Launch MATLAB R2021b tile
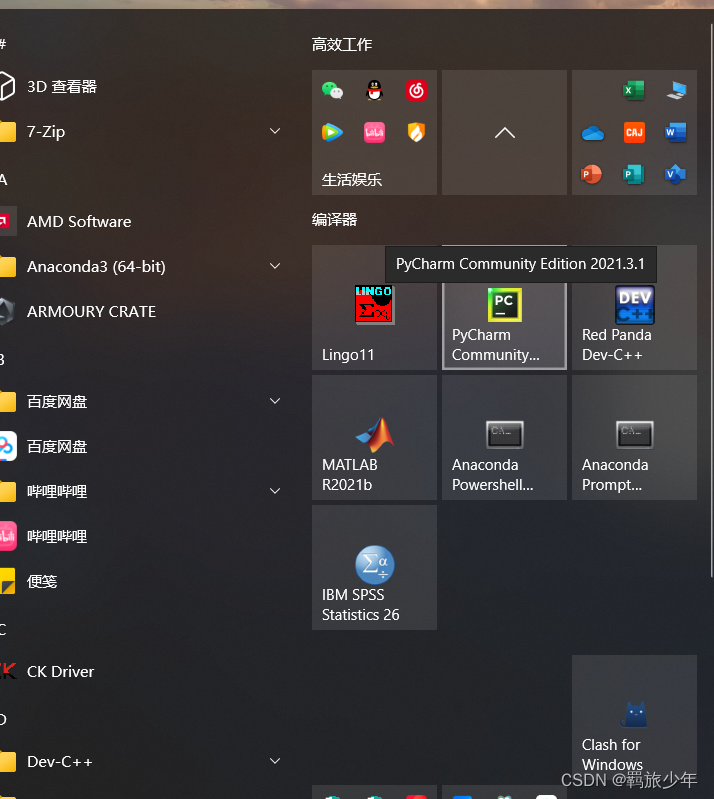Screen dimensions: 714x799 (375, 438)
